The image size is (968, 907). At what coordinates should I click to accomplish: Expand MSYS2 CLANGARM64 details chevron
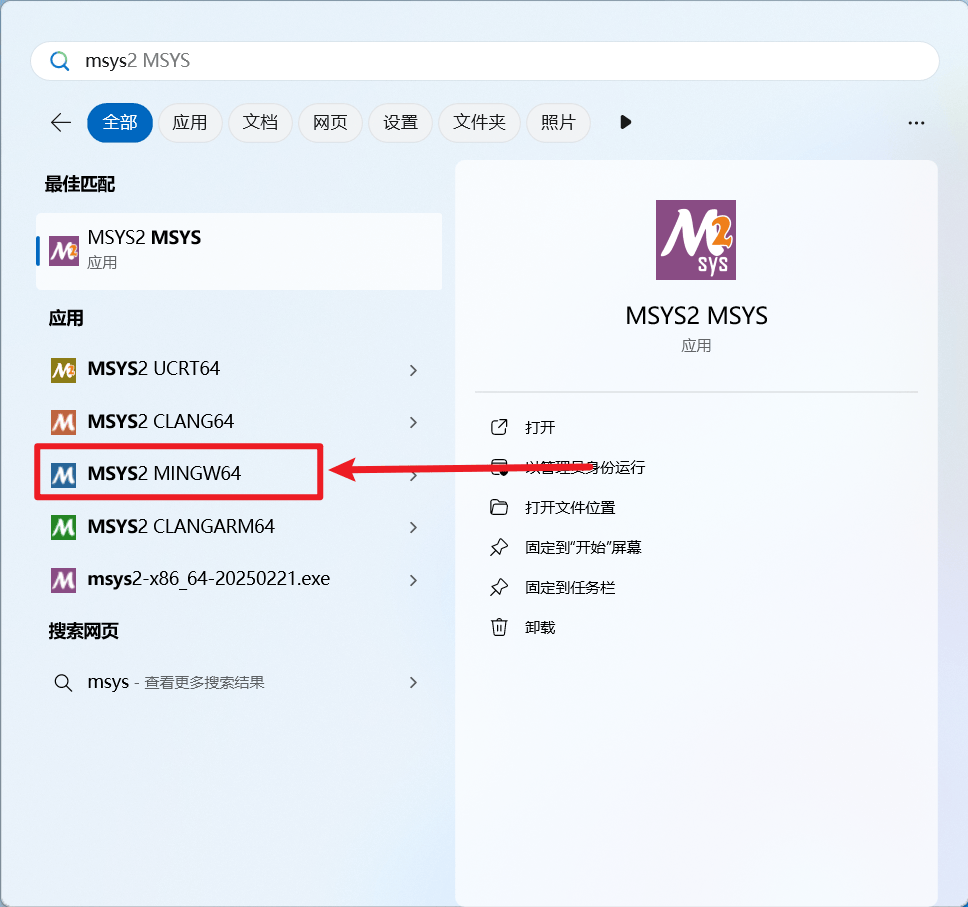pos(413,526)
